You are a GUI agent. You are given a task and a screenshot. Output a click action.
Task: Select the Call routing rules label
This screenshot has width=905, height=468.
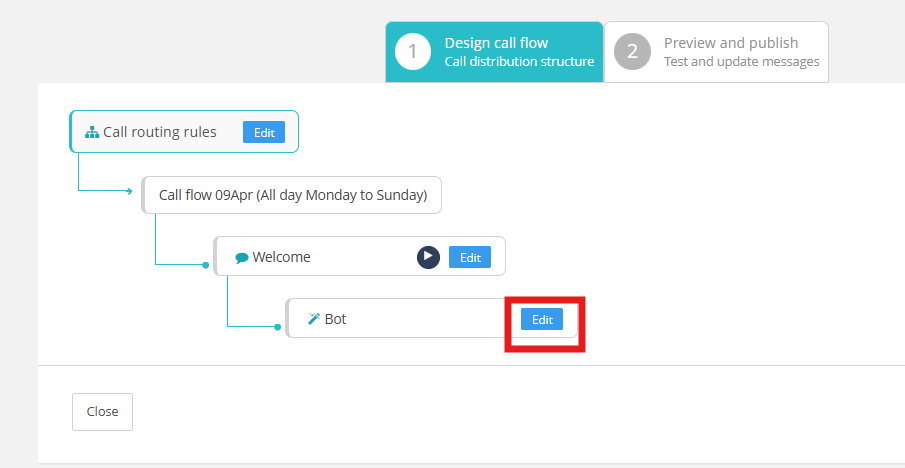pyautogui.click(x=160, y=132)
